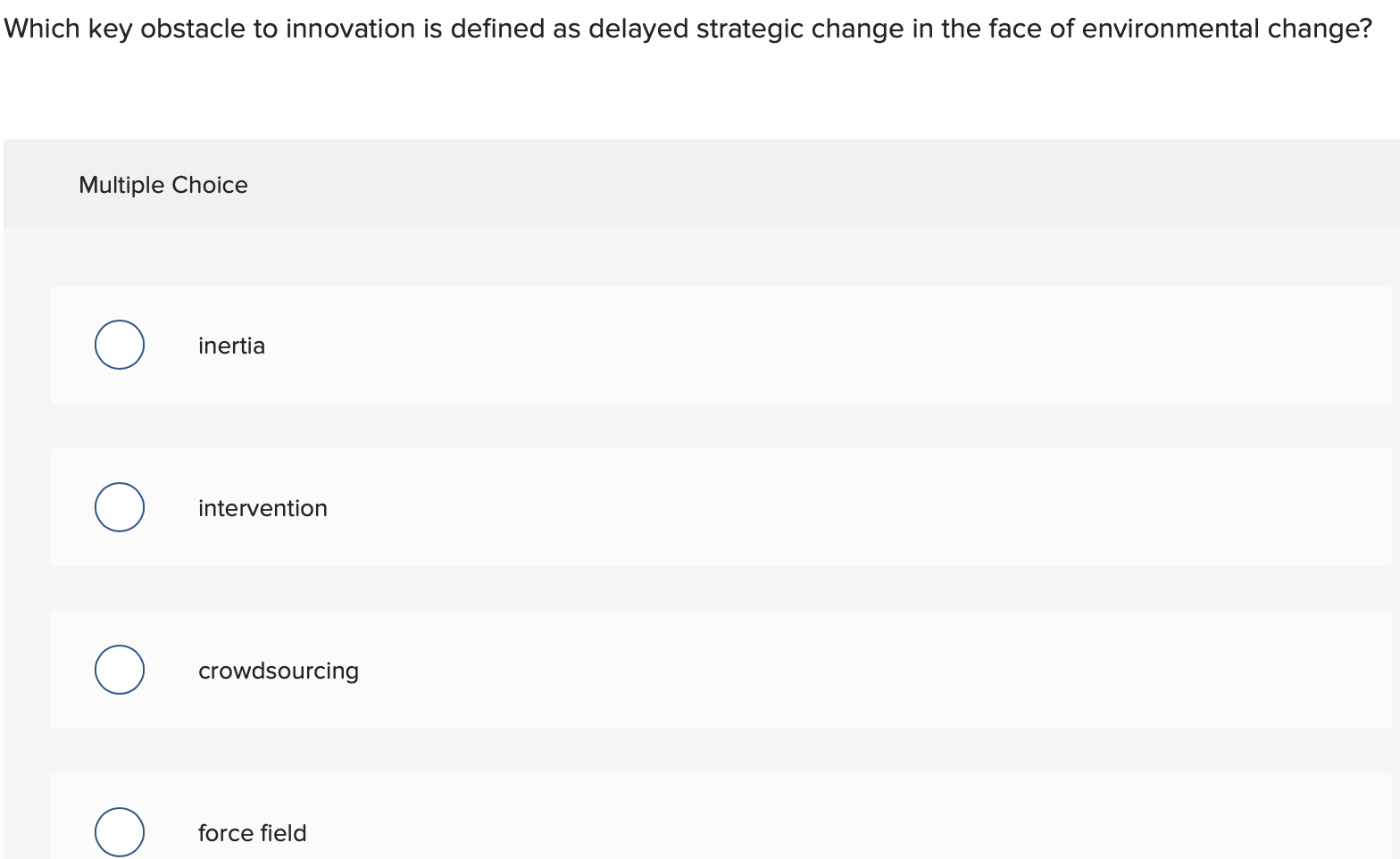
Task: Select the radio button for intervention
Action: point(119,506)
